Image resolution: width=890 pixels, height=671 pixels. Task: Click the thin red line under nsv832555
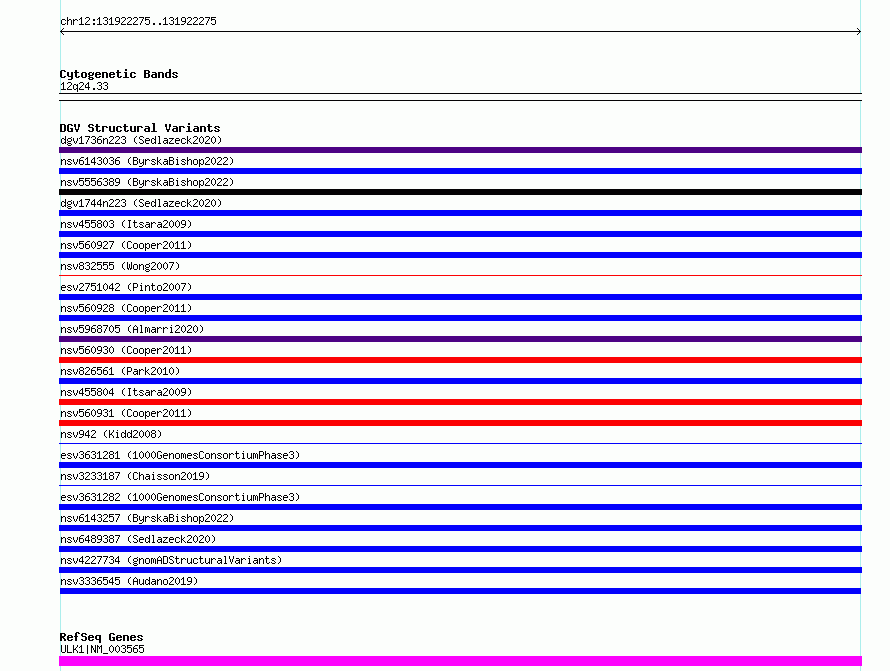460,275
